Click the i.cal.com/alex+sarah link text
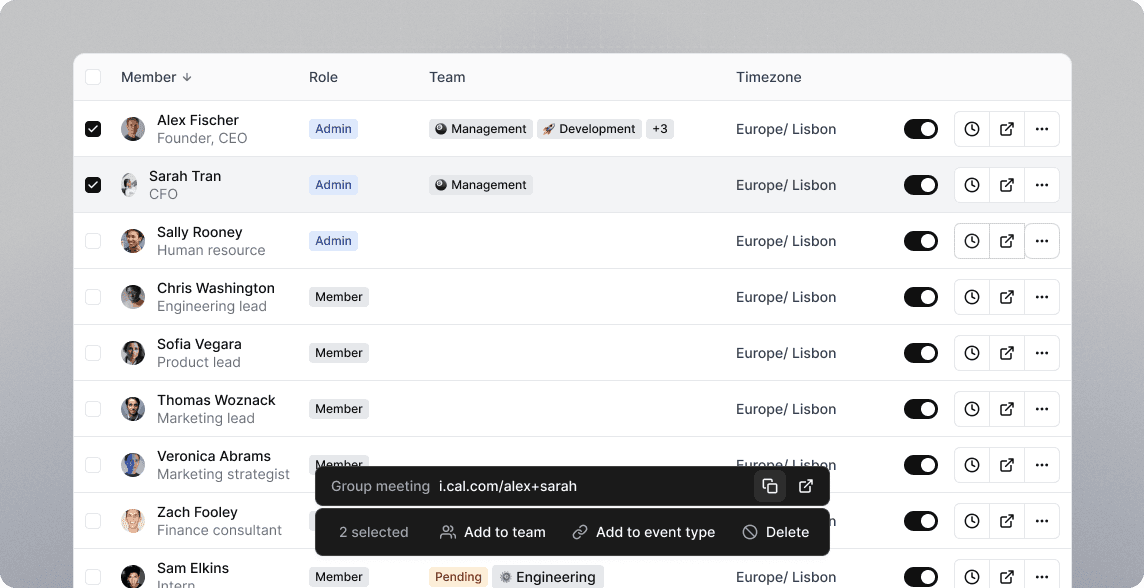Image resolution: width=1144 pixels, height=588 pixels. point(508,487)
